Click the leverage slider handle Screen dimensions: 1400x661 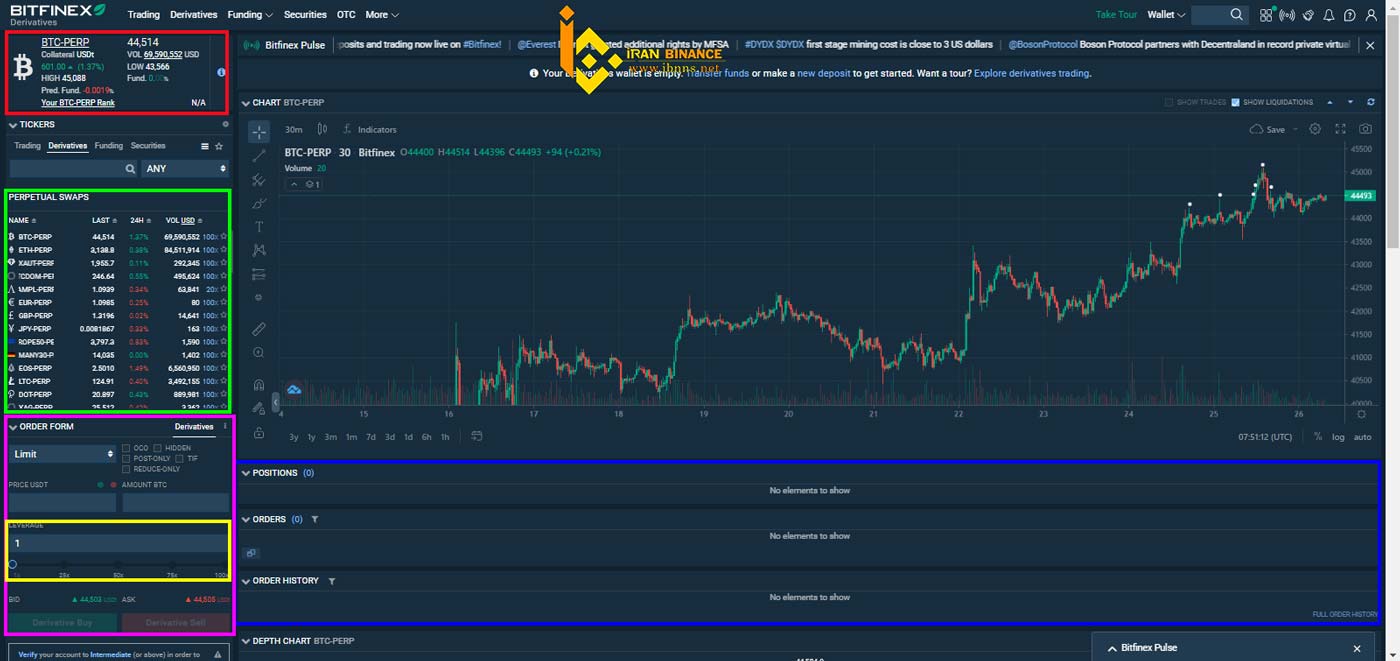coord(12,564)
